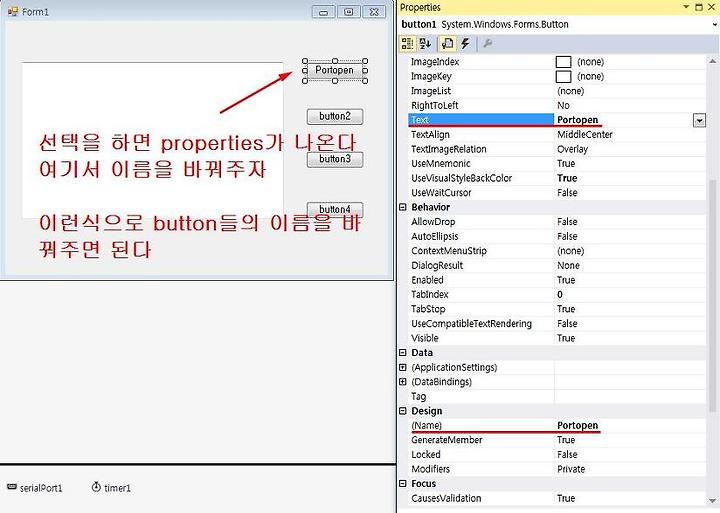Select the CausesValidation property
Screen dimensions: 720x513
(x=557, y=498)
